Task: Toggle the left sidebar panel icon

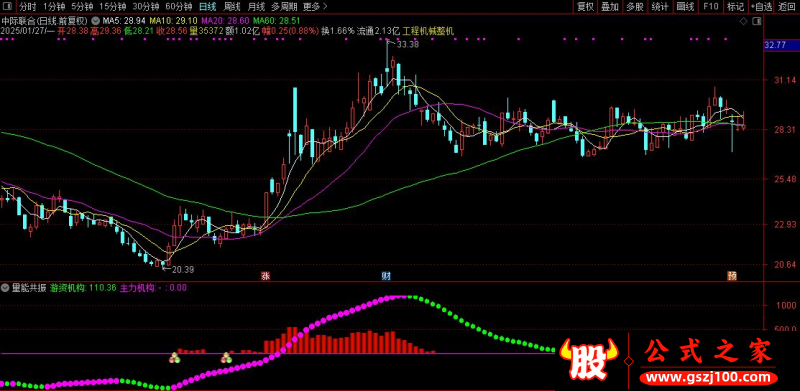Action: [x=9, y=7]
